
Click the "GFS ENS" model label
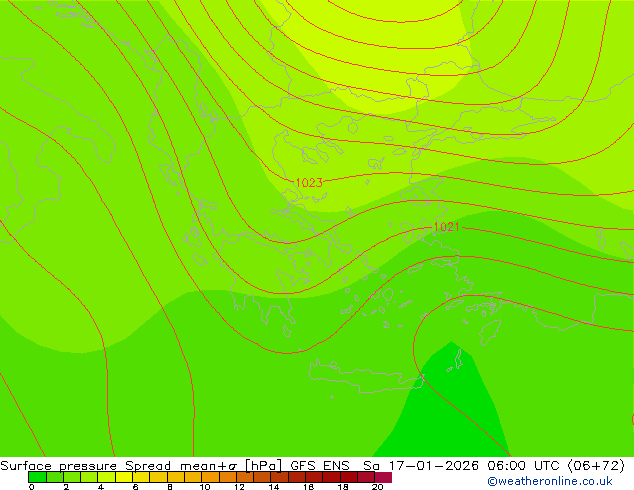[320, 466]
